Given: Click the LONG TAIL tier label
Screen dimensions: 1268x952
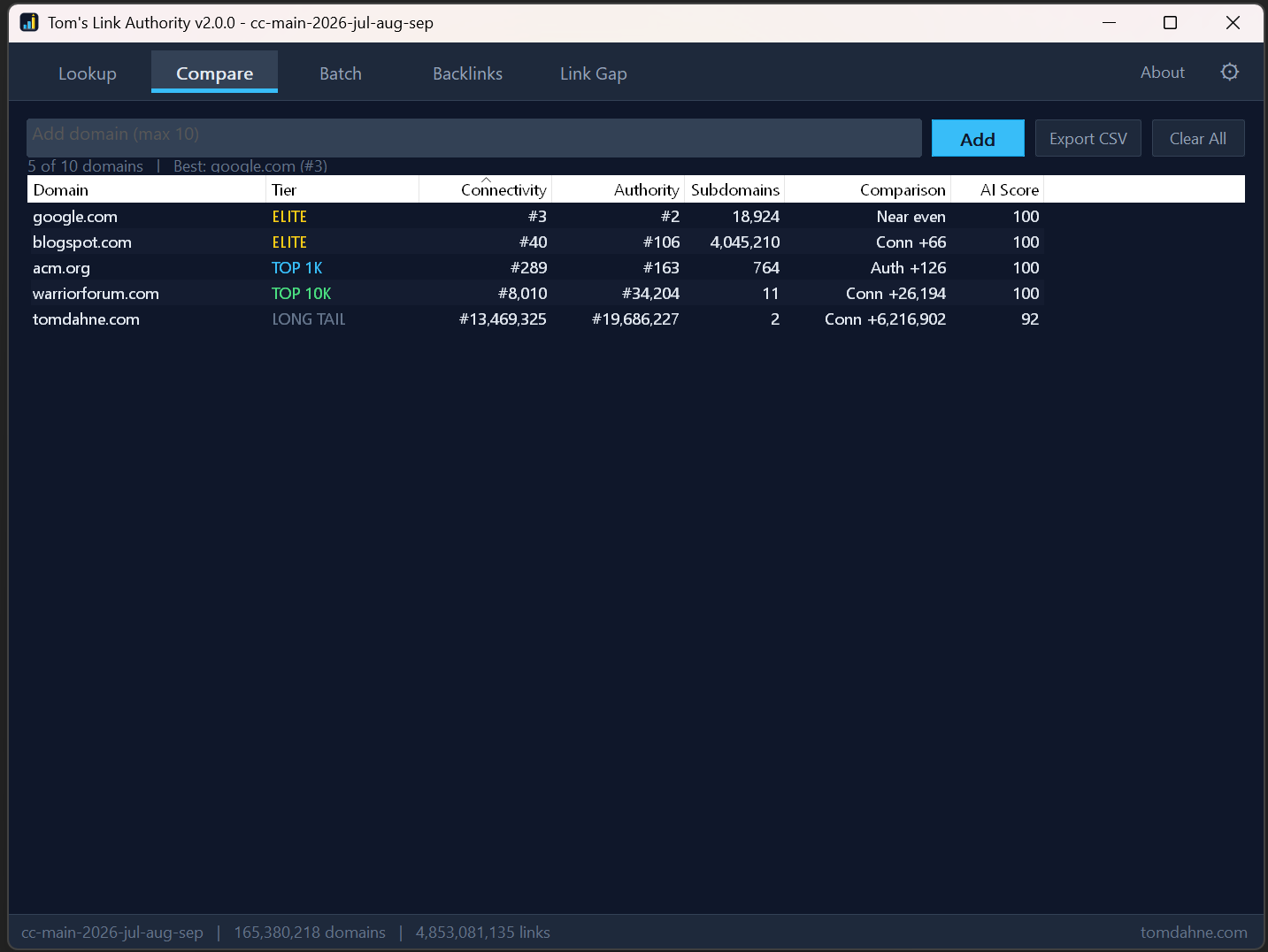Looking at the screenshot, I should (308, 319).
